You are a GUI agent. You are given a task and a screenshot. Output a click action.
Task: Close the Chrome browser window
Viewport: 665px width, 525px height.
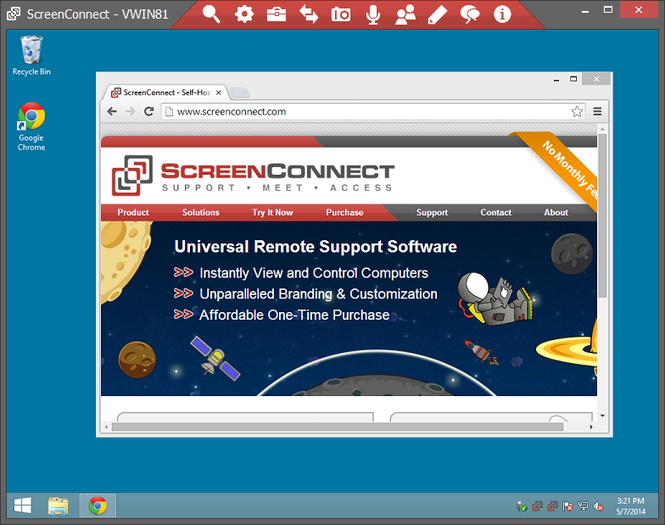596,79
